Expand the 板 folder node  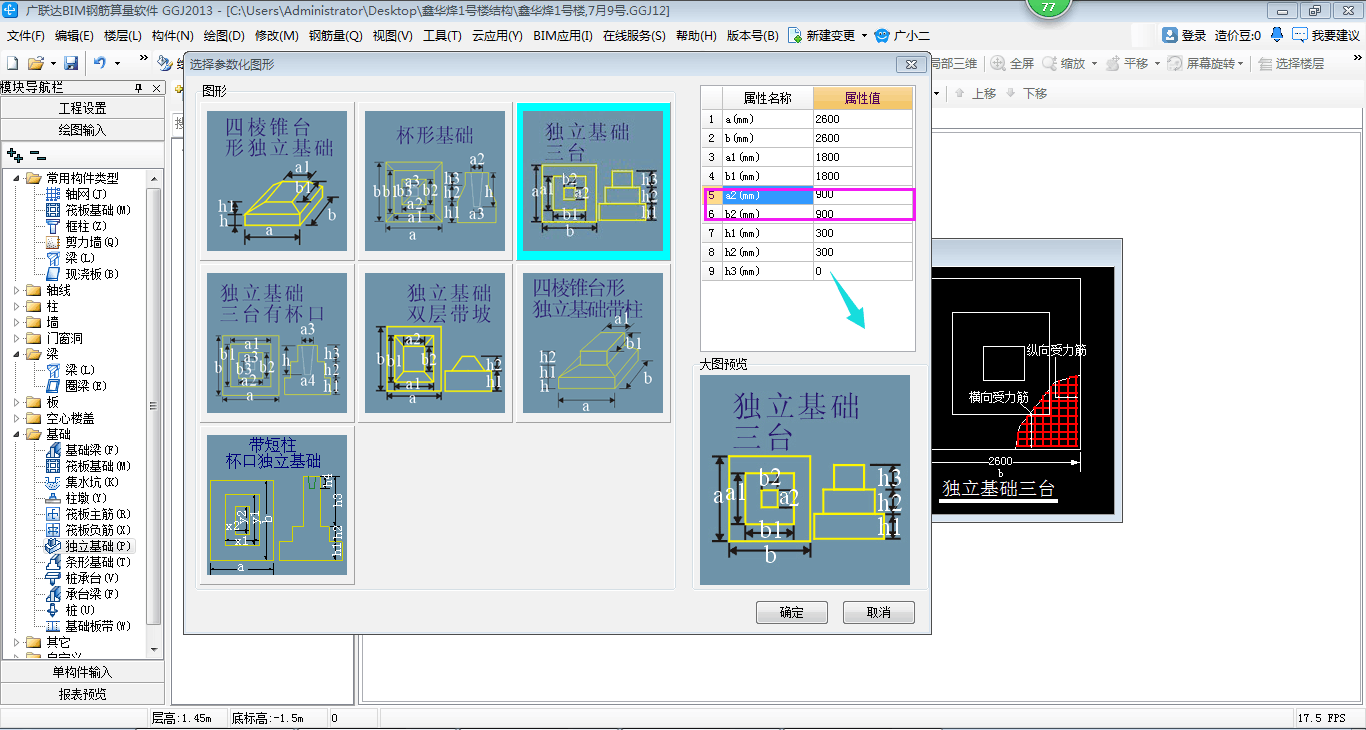17,402
